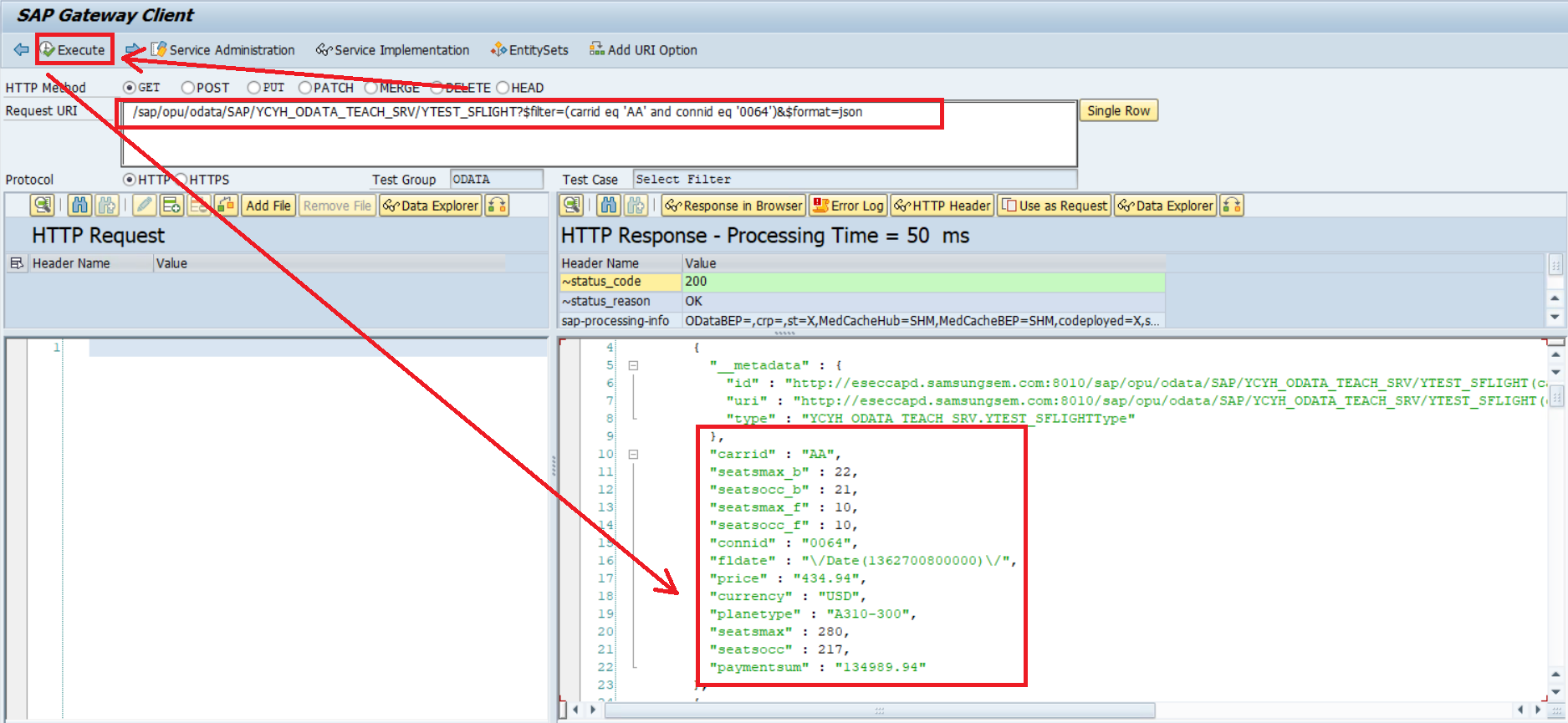
Task: Click line 1 in the request body editor
Action: click(x=318, y=348)
